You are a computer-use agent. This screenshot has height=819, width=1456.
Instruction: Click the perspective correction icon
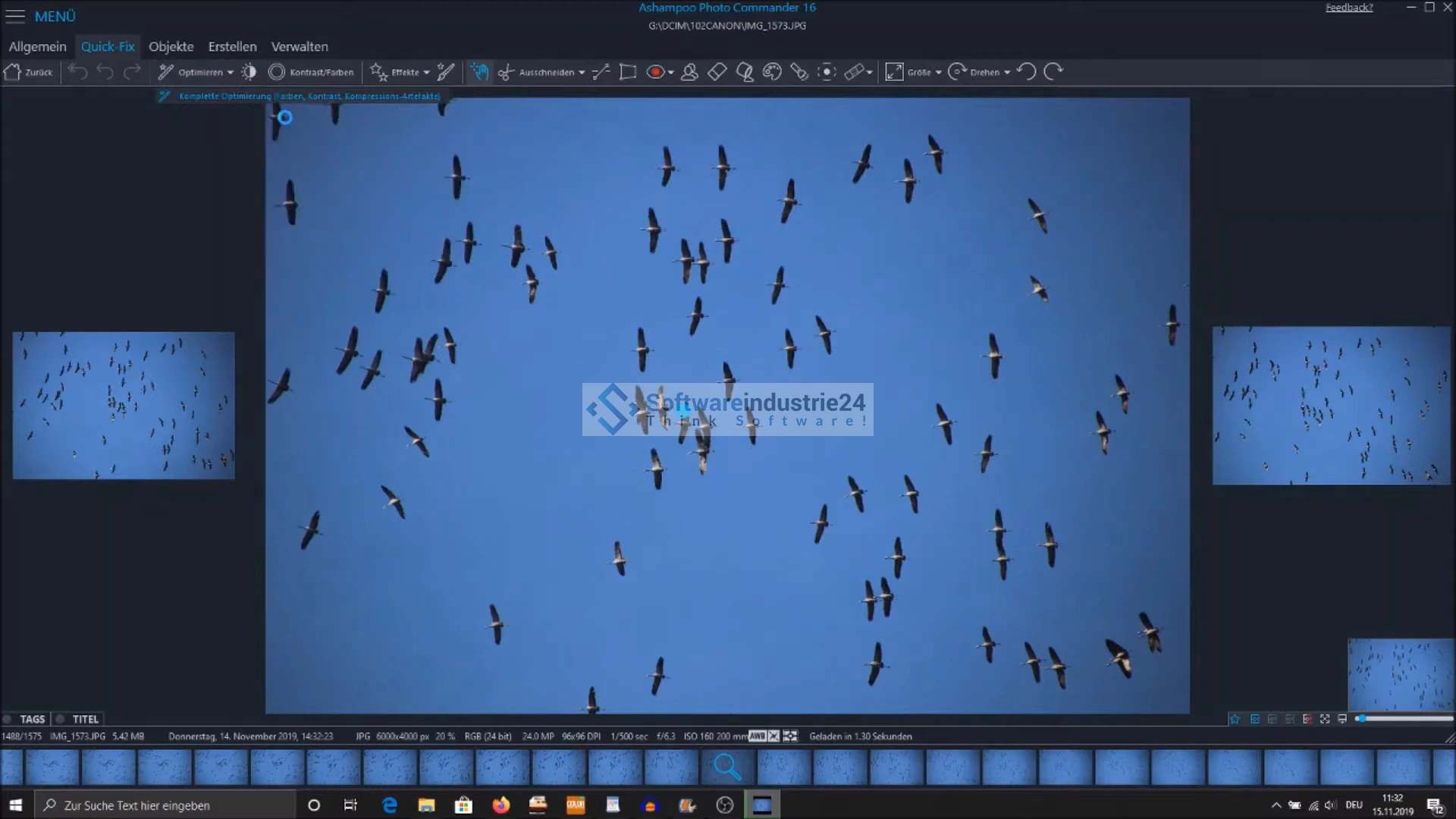(627, 72)
